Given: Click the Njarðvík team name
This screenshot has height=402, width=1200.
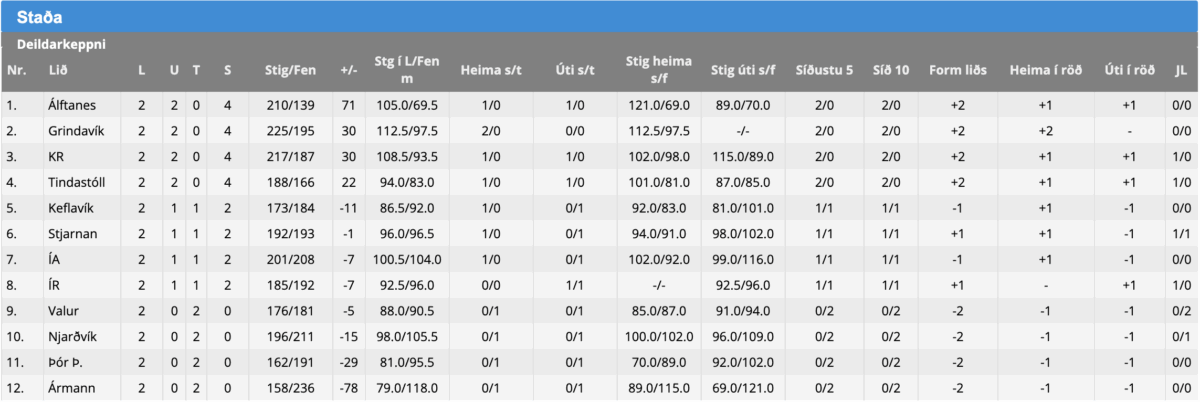Looking at the screenshot, I should pos(71,338).
